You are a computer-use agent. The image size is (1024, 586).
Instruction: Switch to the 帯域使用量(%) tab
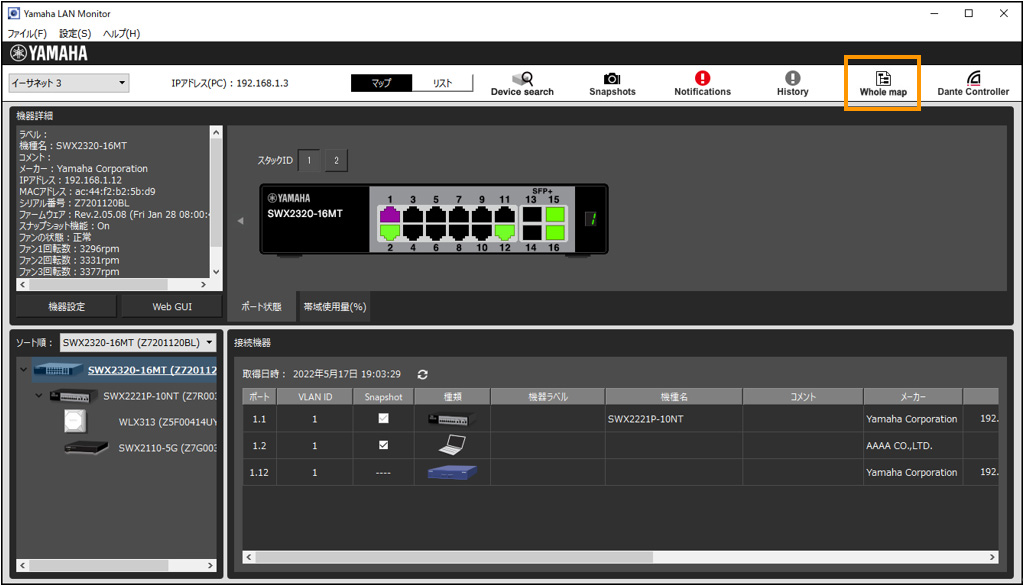335,307
